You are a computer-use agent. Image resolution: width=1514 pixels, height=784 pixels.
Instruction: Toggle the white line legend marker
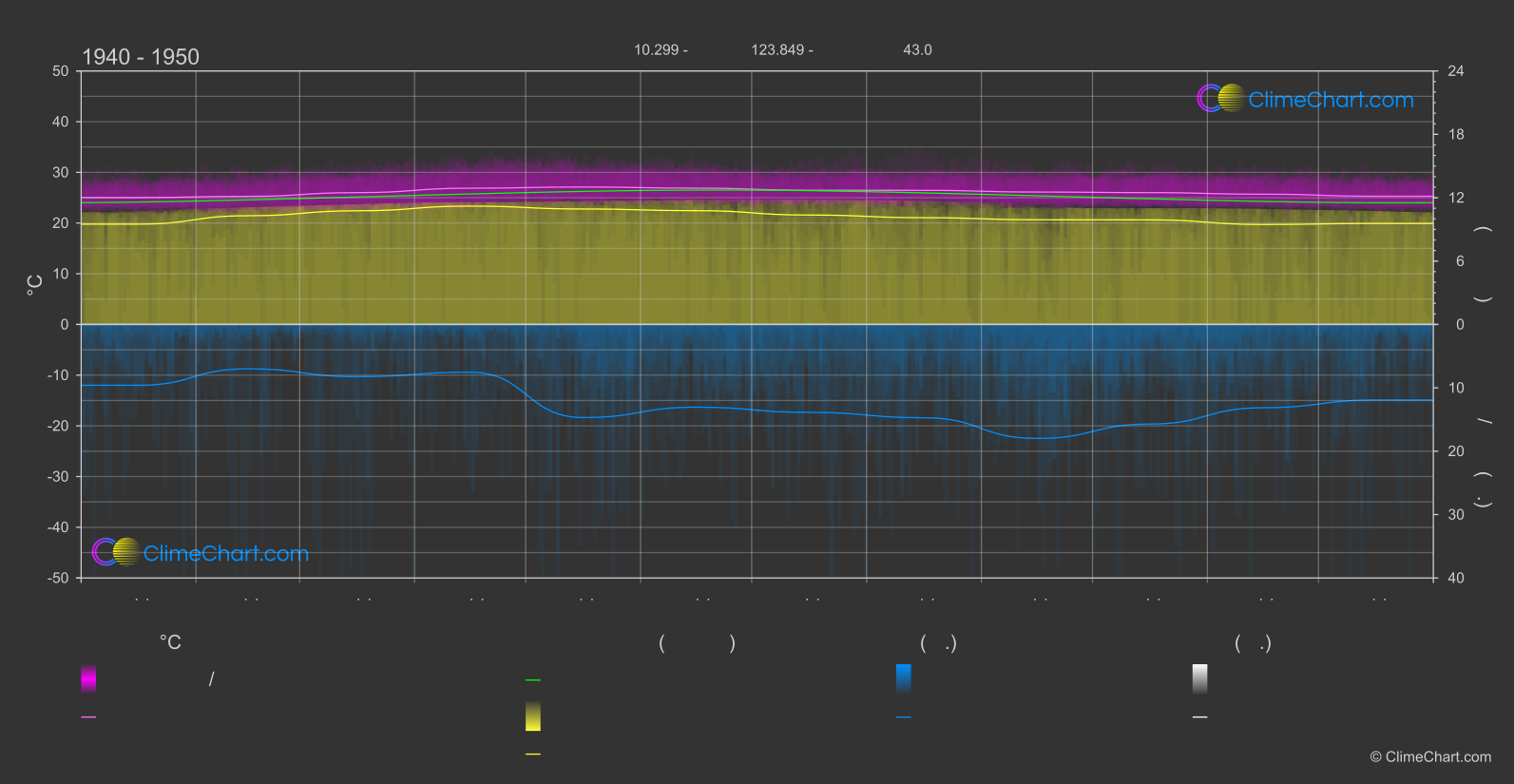coord(1200,717)
